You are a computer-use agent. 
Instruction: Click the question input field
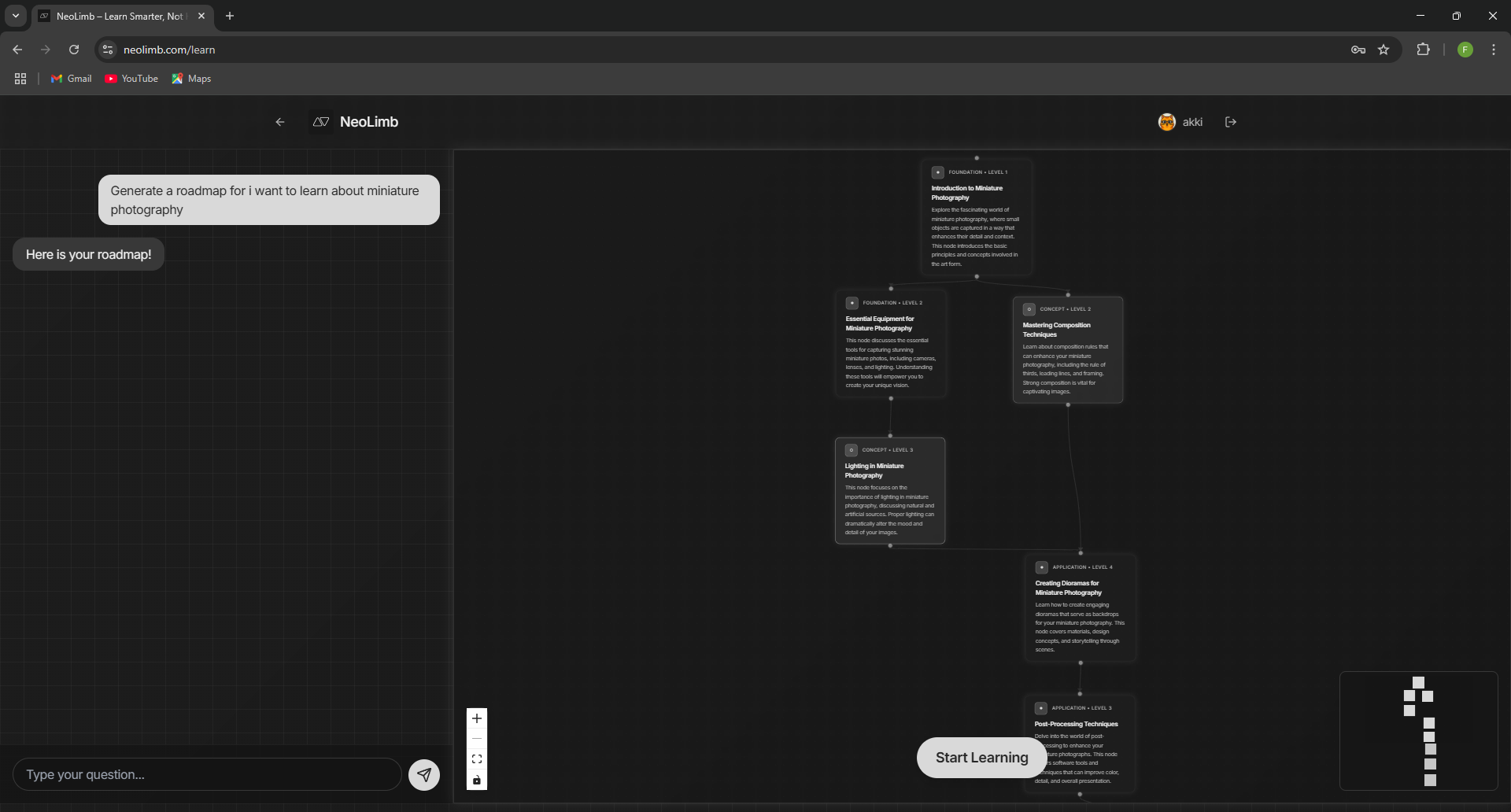[x=205, y=774]
